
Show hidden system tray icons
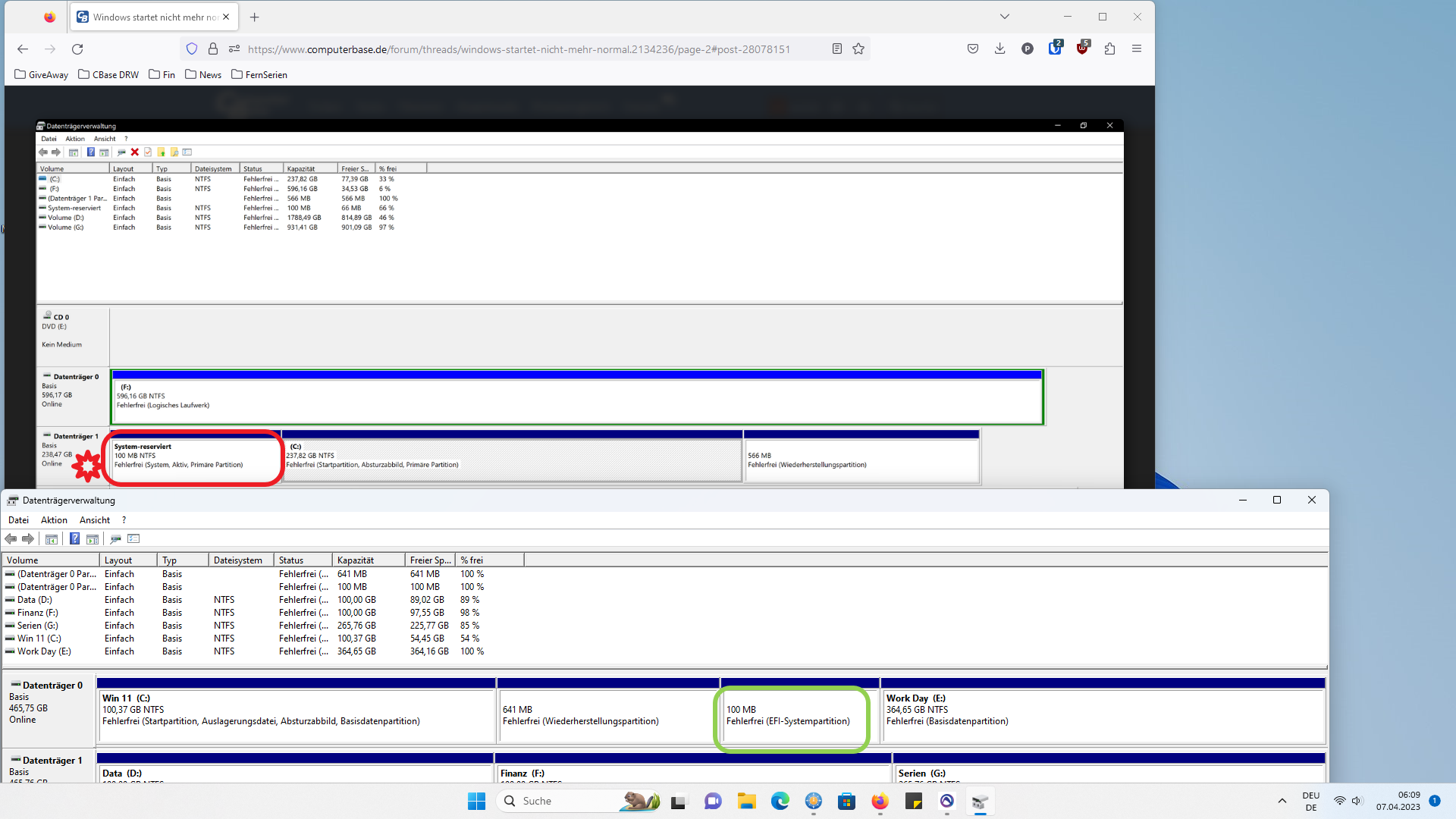click(1282, 801)
